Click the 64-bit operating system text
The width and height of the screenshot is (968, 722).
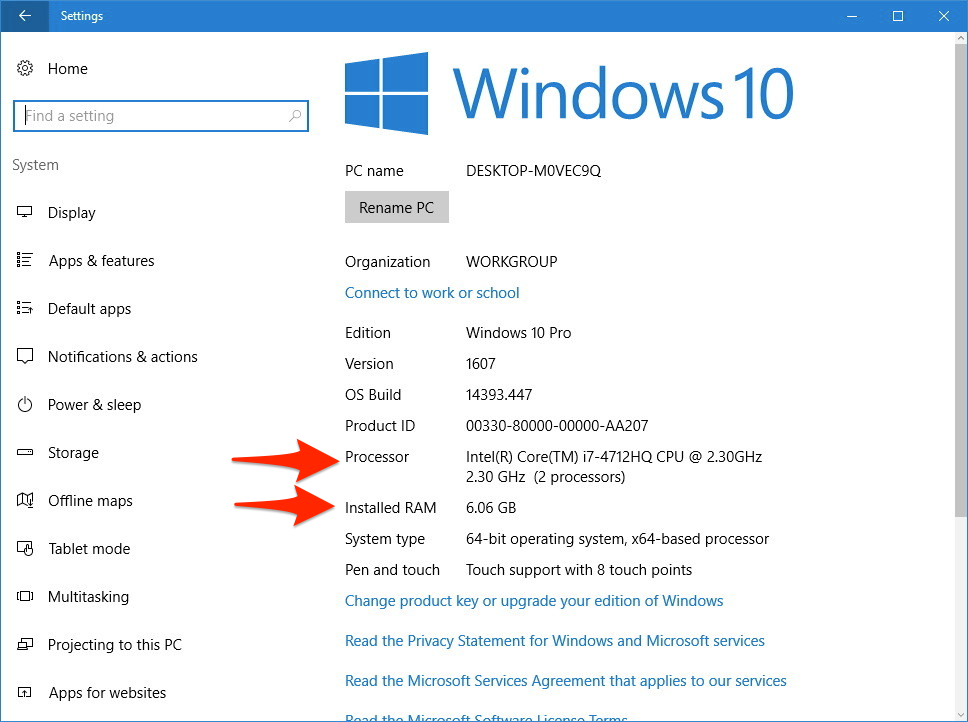coord(617,539)
